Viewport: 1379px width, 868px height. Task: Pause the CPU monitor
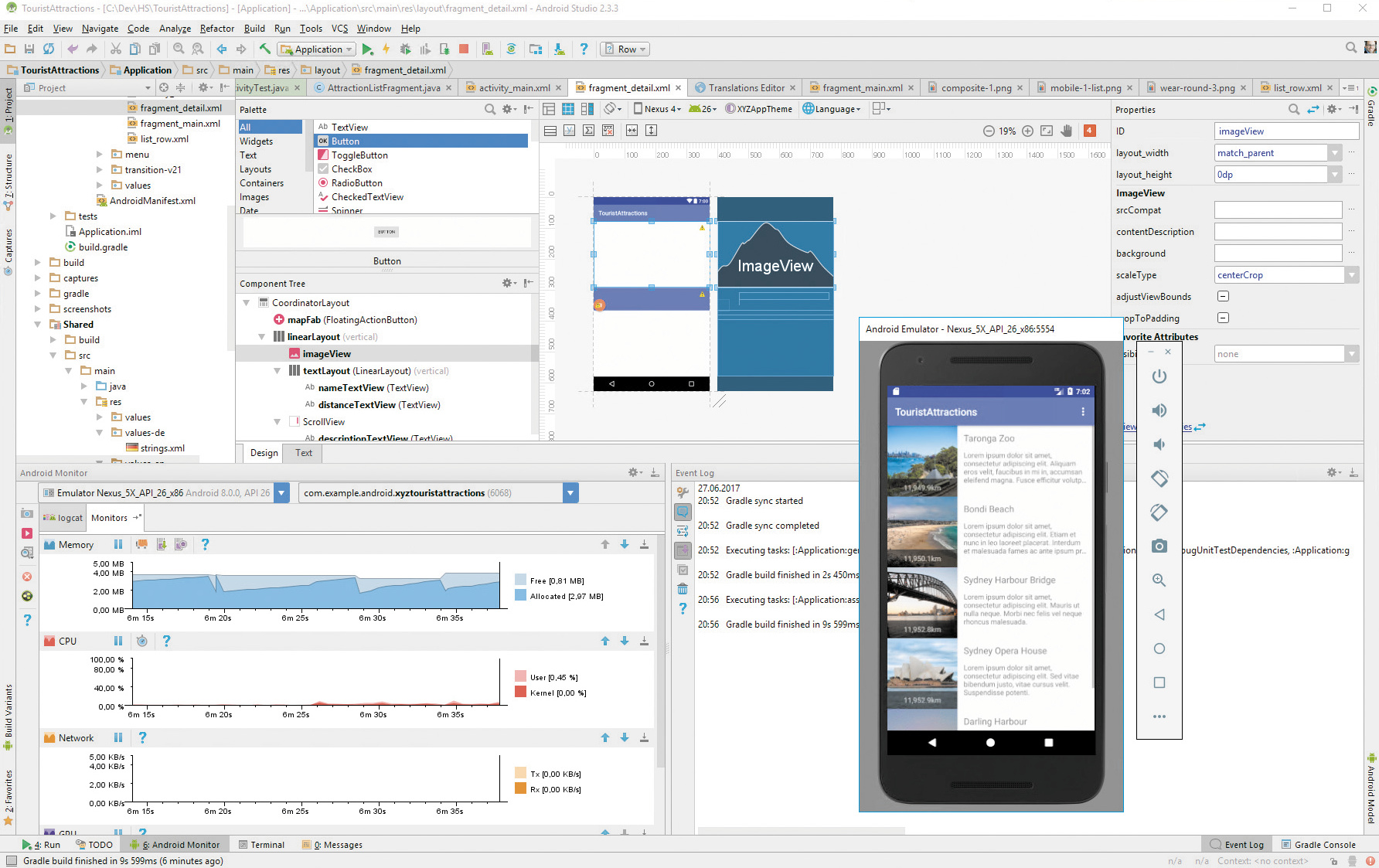click(118, 641)
